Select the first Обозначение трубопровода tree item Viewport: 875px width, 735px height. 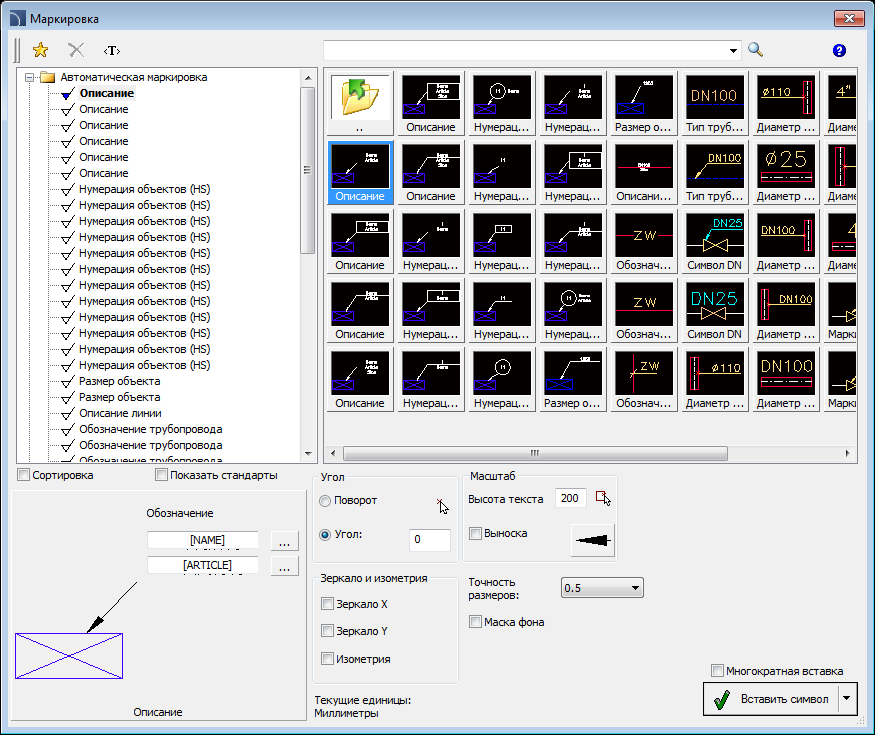pyautogui.click(x=151, y=429)
